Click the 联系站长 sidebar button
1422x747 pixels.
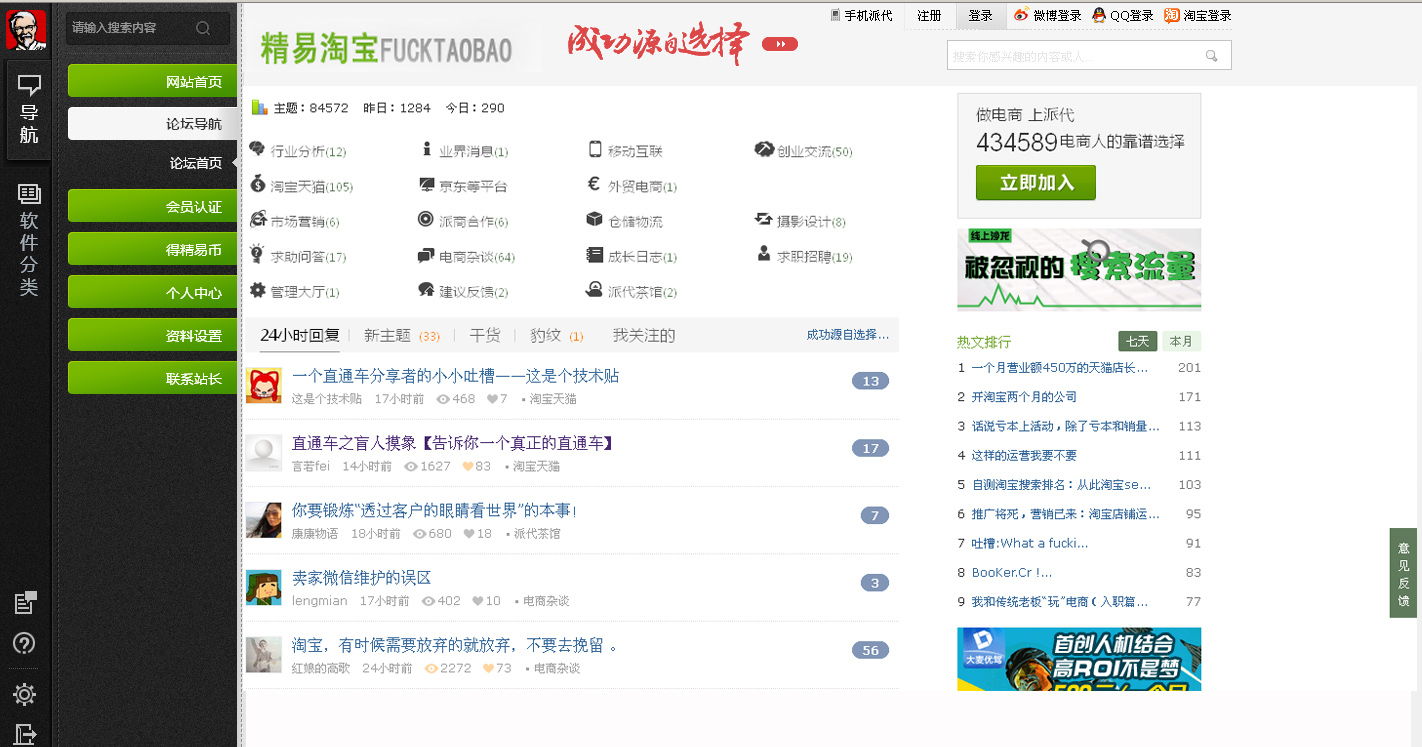point(152,378)
